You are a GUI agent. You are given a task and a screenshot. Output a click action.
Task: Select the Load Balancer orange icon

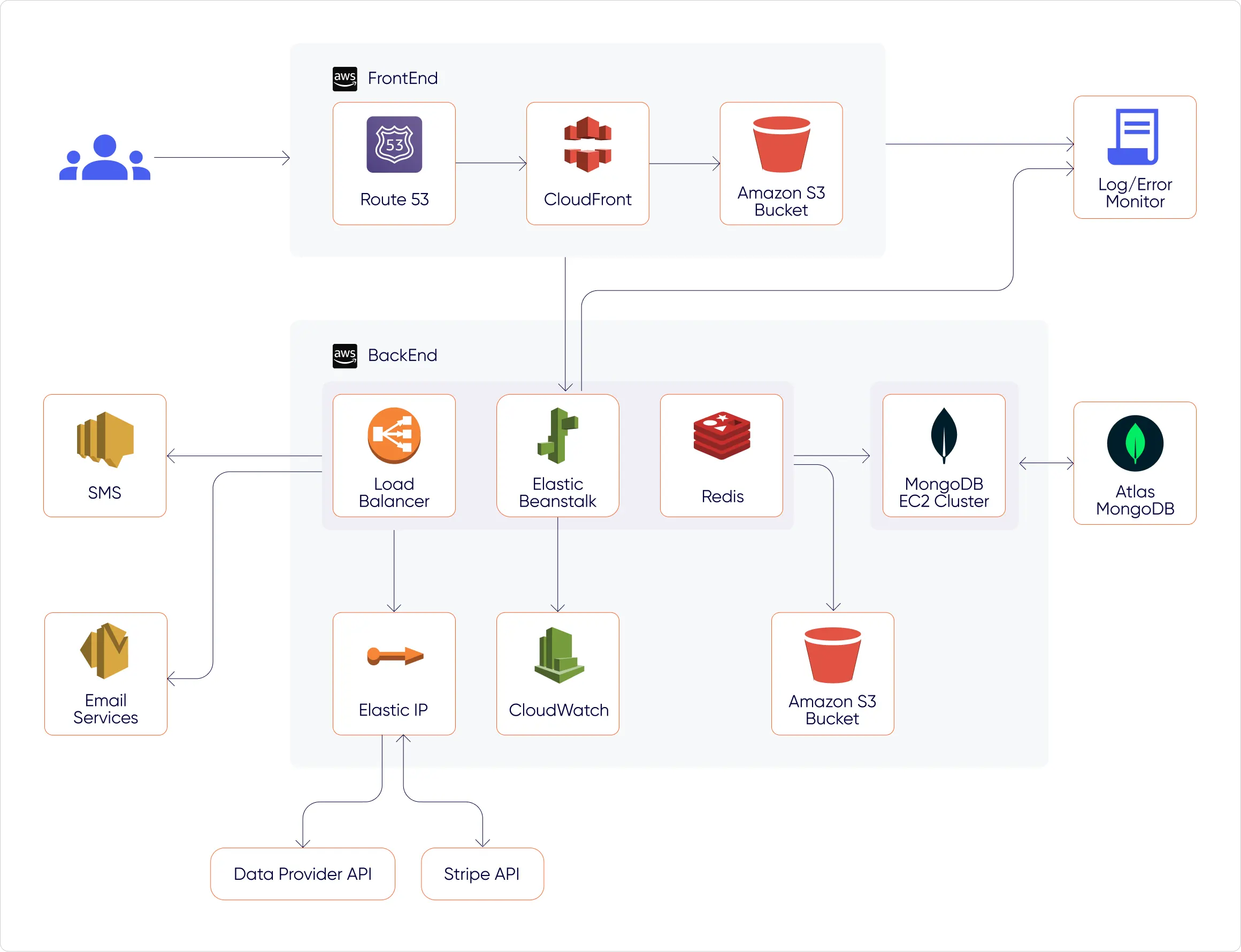pyautogui.click(x=394, y=435)
